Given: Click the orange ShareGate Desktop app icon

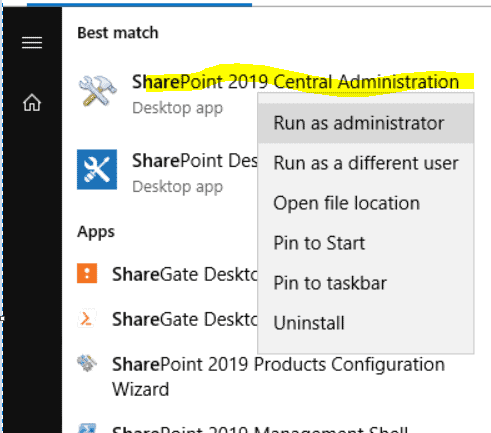Looking at the screenshot, I should pyautogui.click(x=87, y=273).
